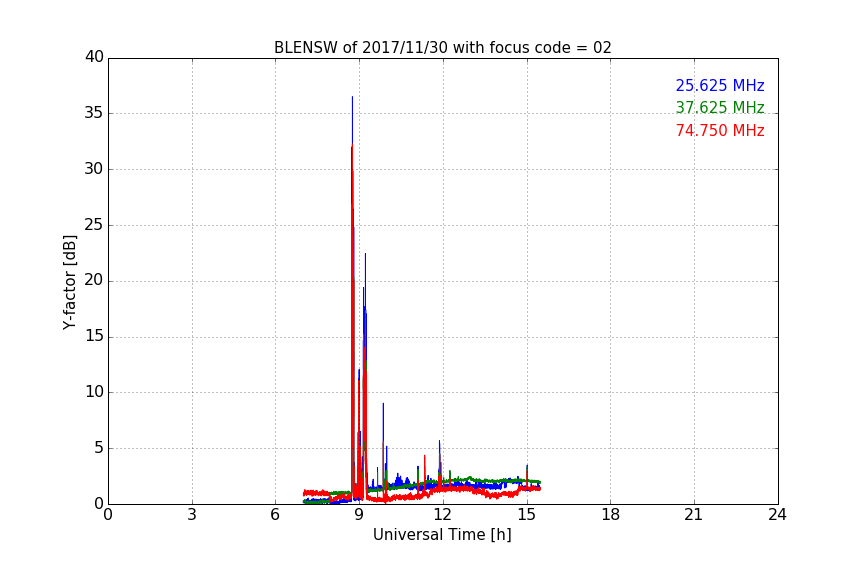Click y-axis tick label 30
This screenshot has height=576, width=864.
pyautogui.click(x=94, y=169)
